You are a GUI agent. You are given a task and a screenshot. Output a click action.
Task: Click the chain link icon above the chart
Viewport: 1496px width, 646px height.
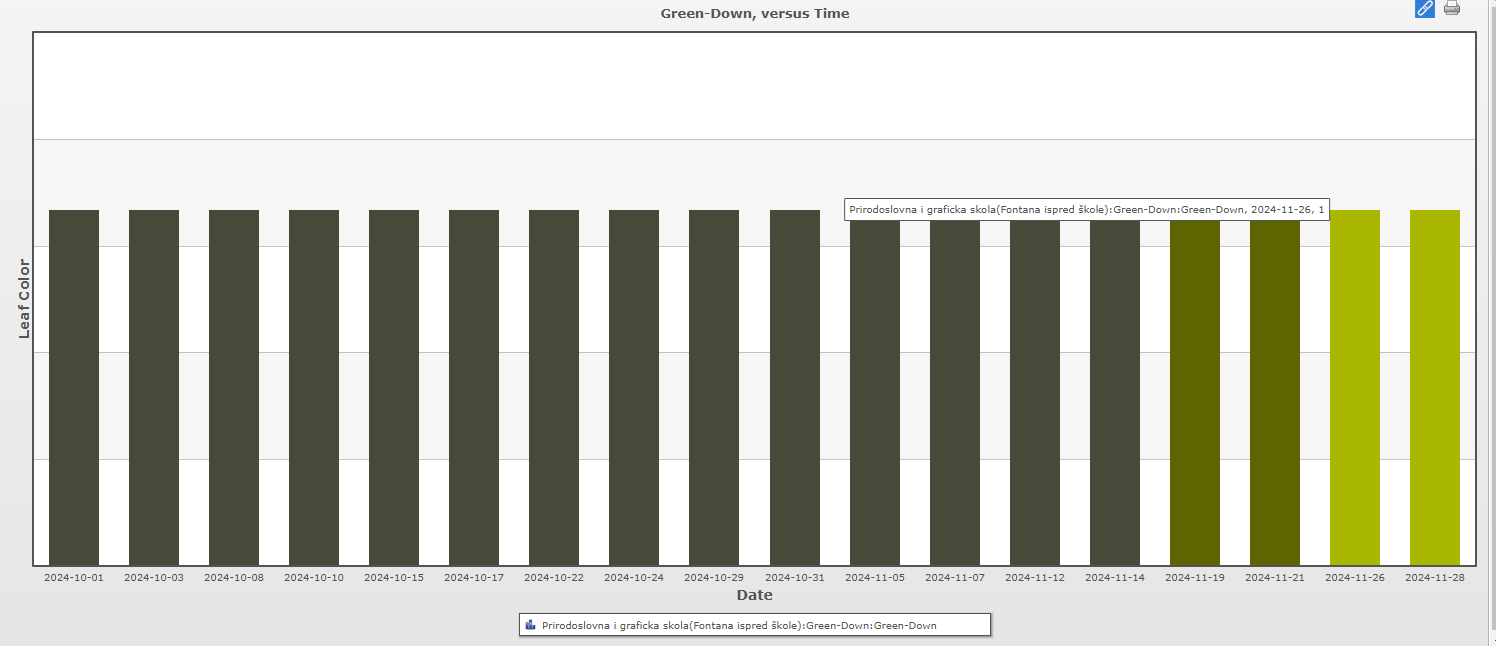1424,9
